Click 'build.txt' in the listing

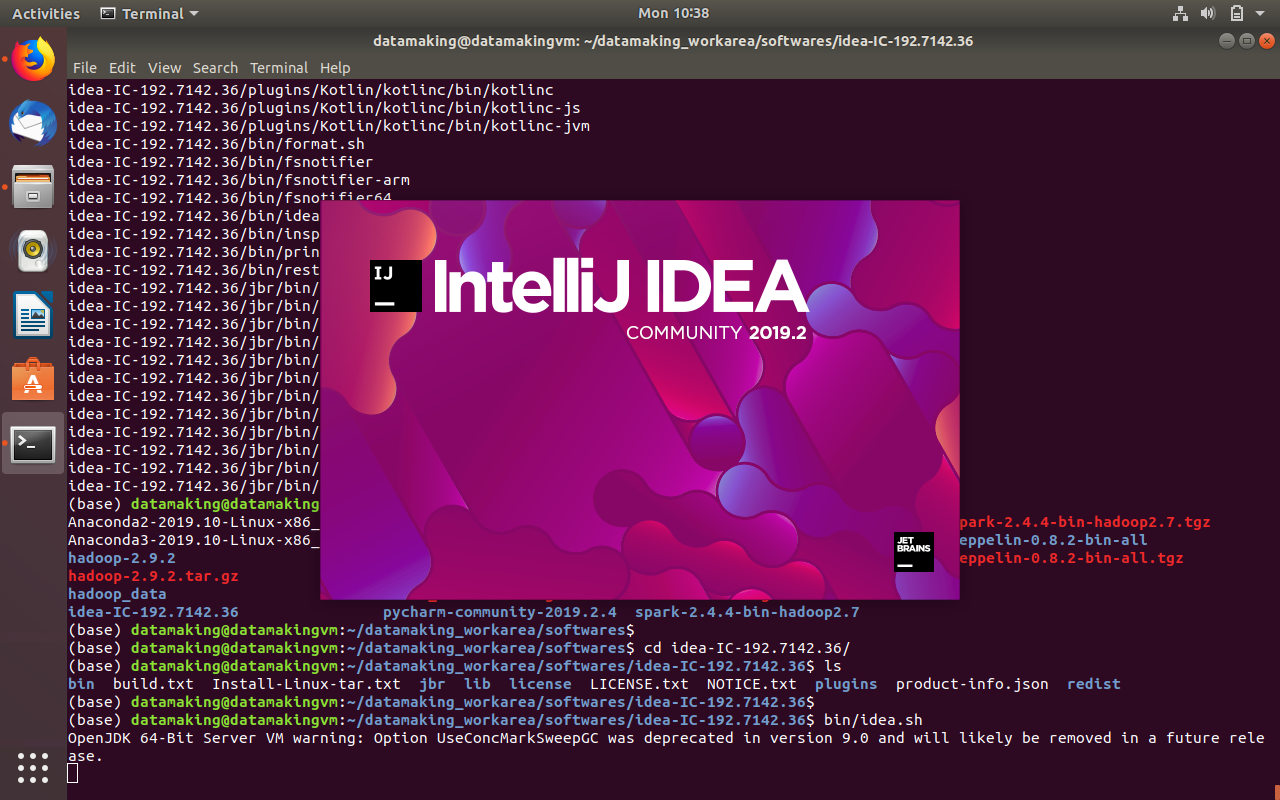[153, 684]
